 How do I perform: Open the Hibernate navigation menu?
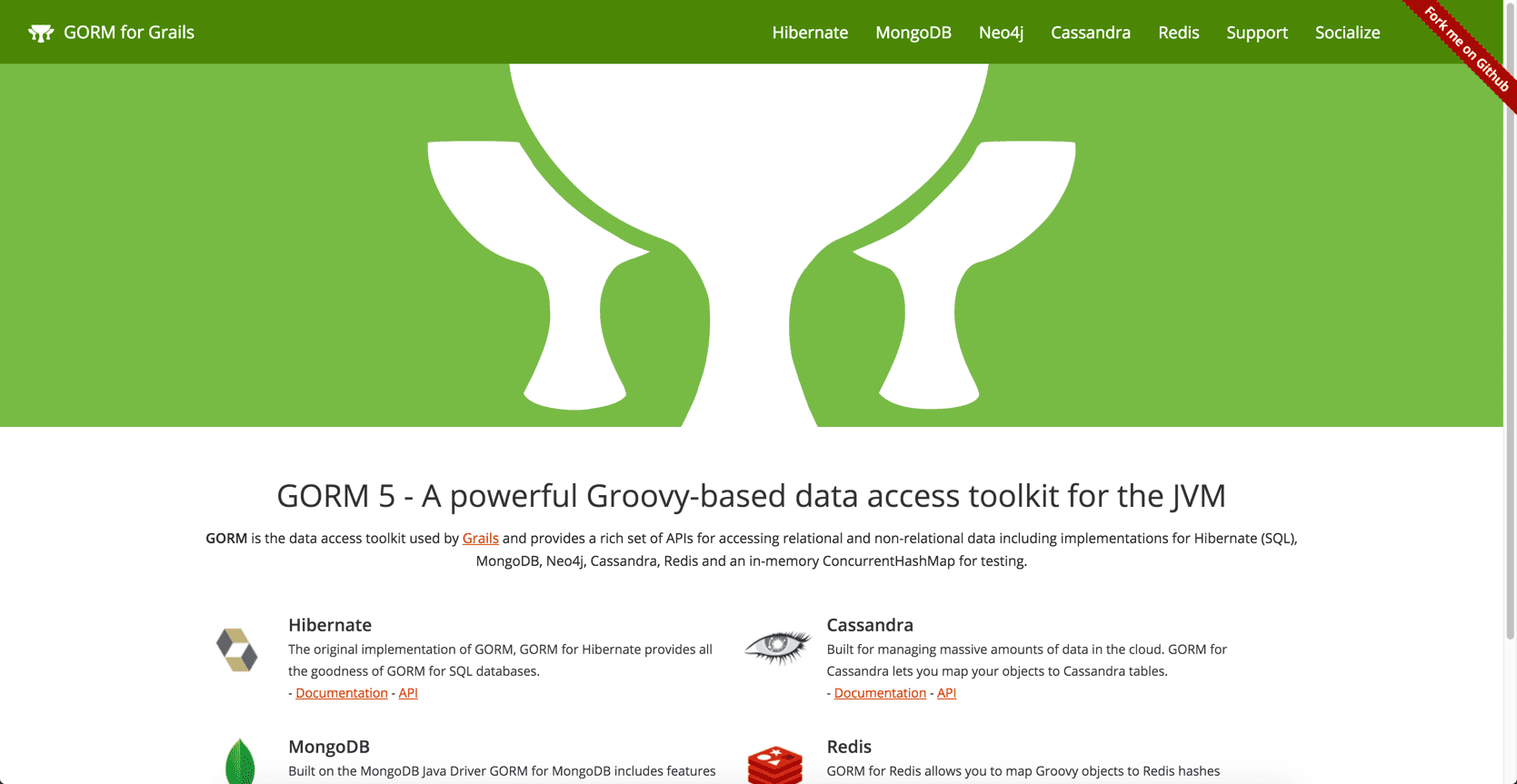810,33
